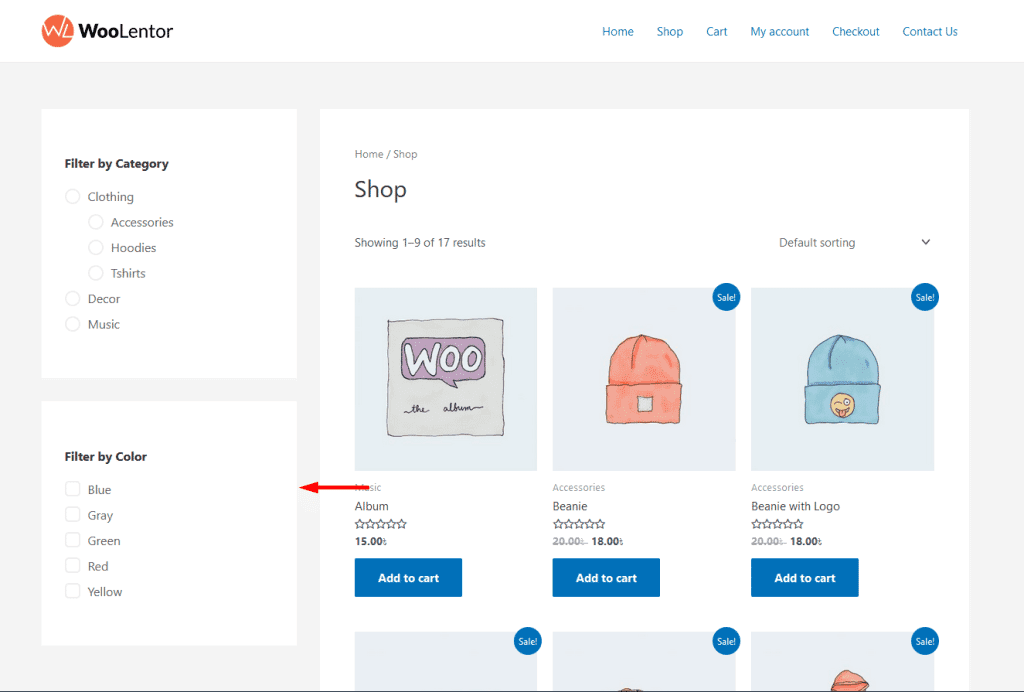
Task: Click the Sale badge on Beanie with Logo
Action: [924, 297]
